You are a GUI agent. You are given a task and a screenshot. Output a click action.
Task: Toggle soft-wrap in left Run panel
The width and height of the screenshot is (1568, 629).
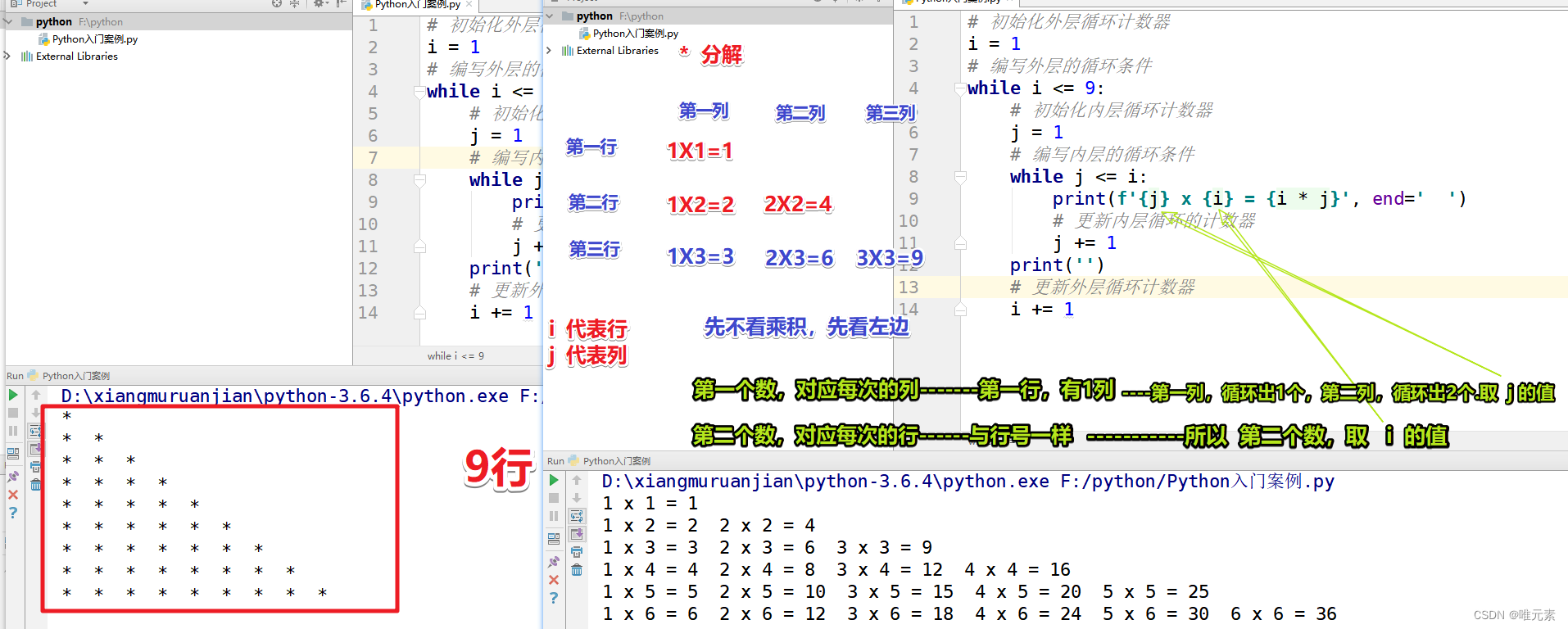click(36, 431)
